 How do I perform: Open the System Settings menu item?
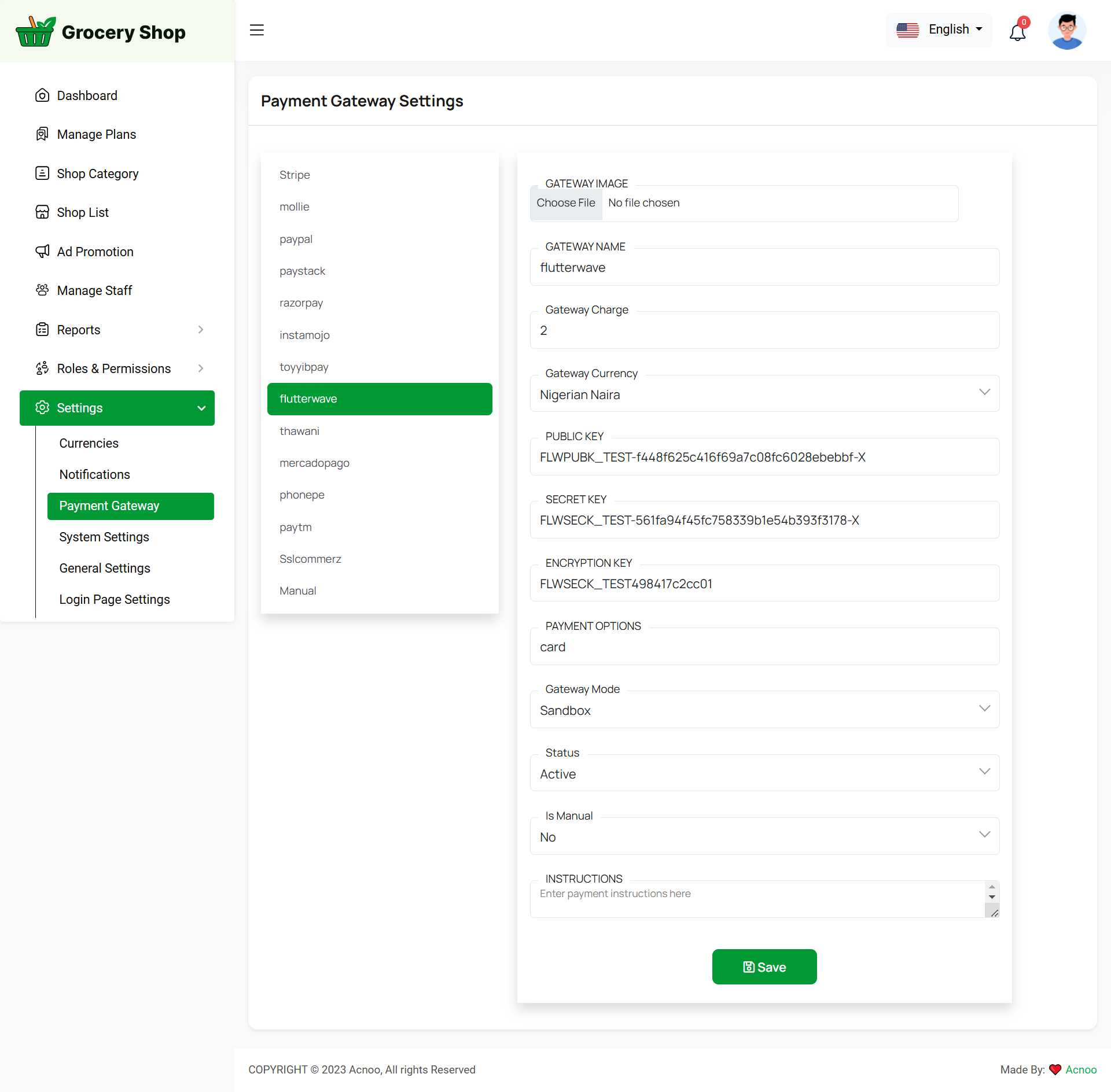point(104,537)
